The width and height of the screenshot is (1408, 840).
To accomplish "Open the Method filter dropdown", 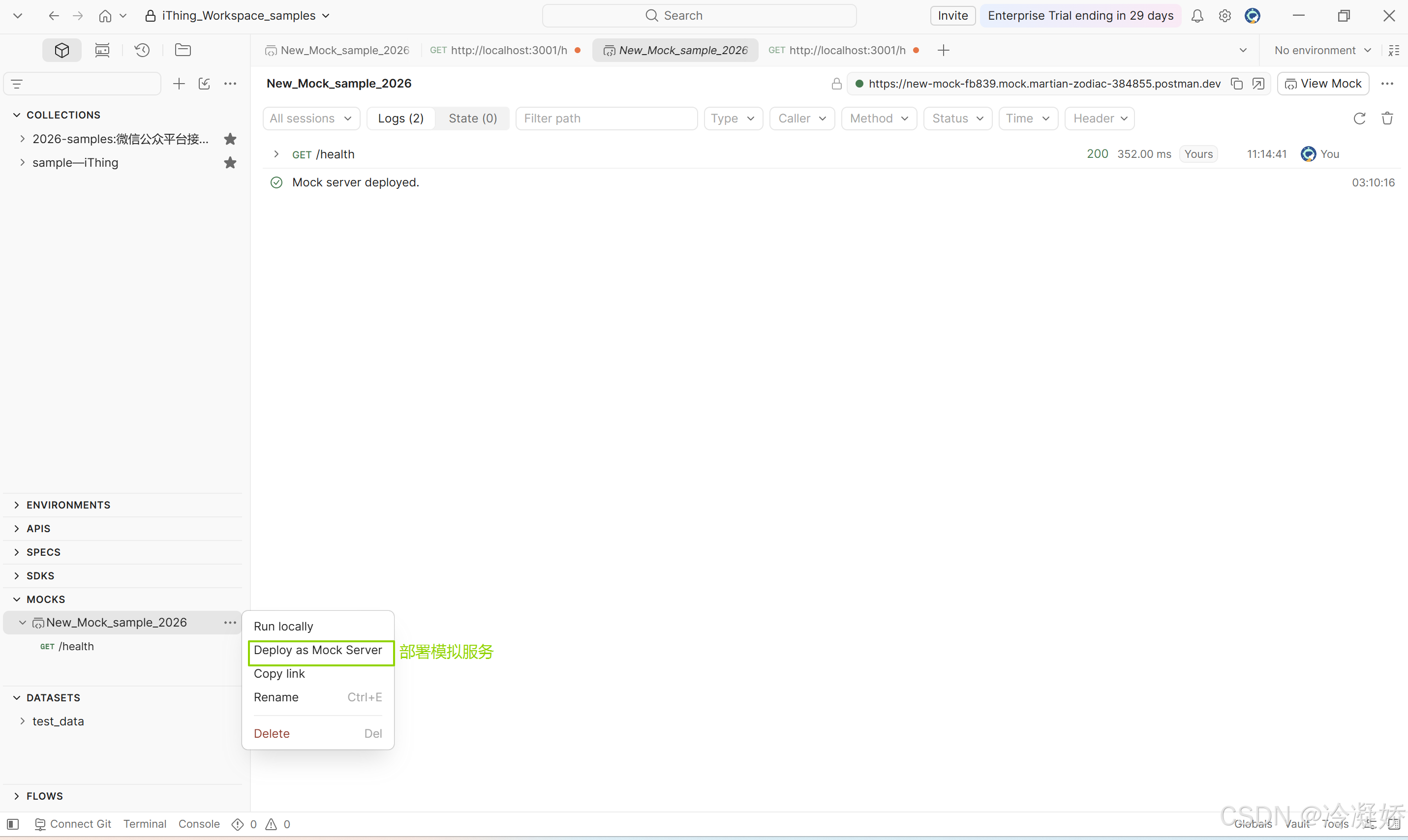I will [x=879, y=119].
